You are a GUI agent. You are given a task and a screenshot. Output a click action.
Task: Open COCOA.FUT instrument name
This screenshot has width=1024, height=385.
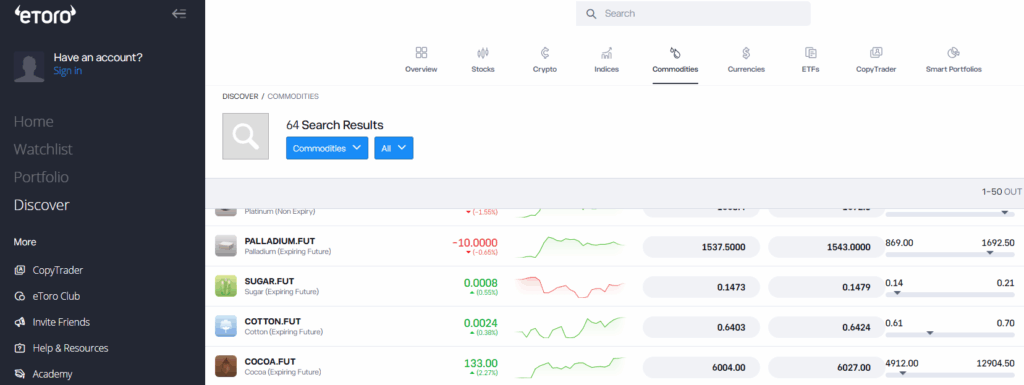[x=270, y=361]
